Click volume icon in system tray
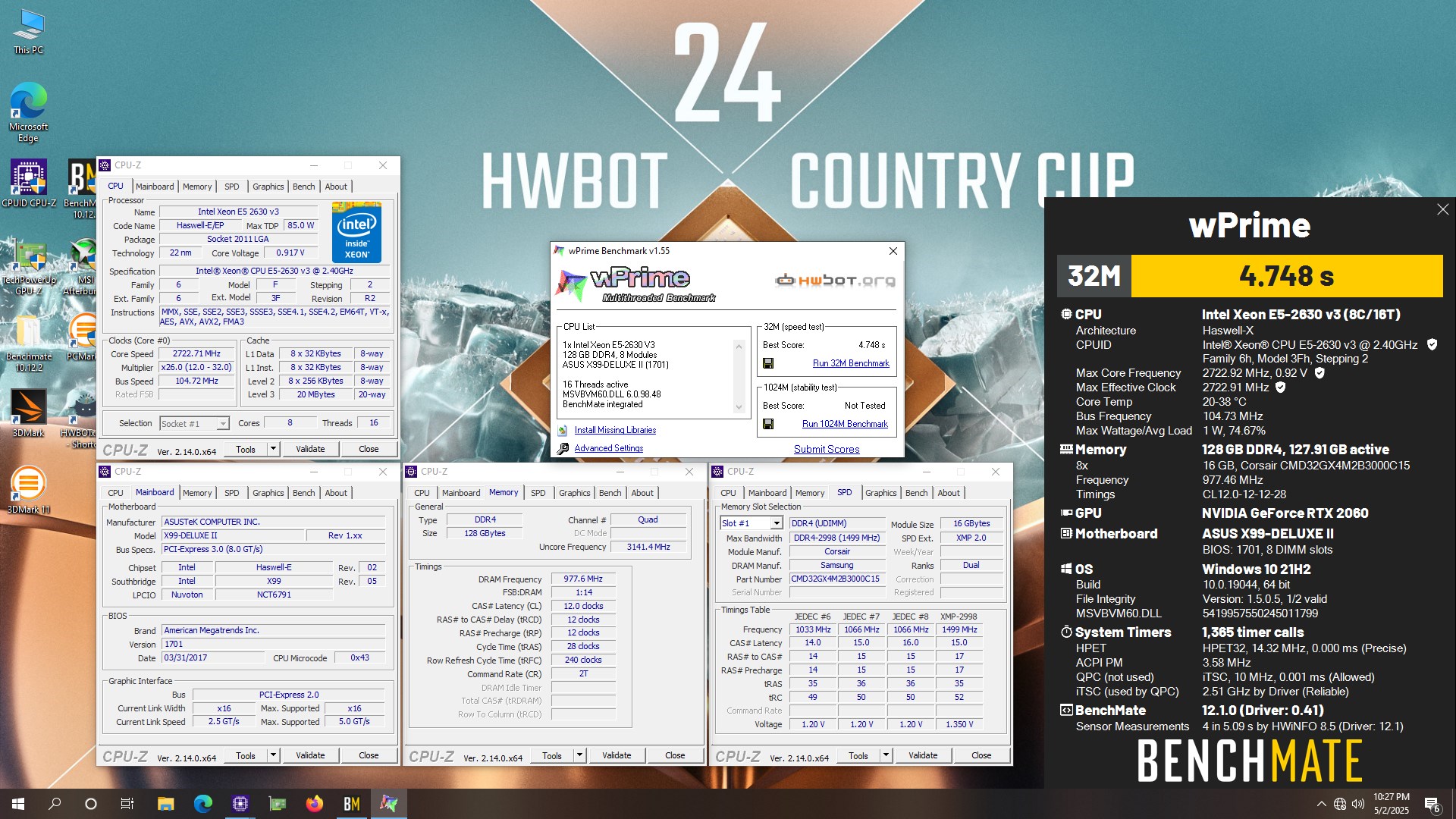This screenshot has height=819, width=1456. pyautogui.click(x=1357, y=804)
